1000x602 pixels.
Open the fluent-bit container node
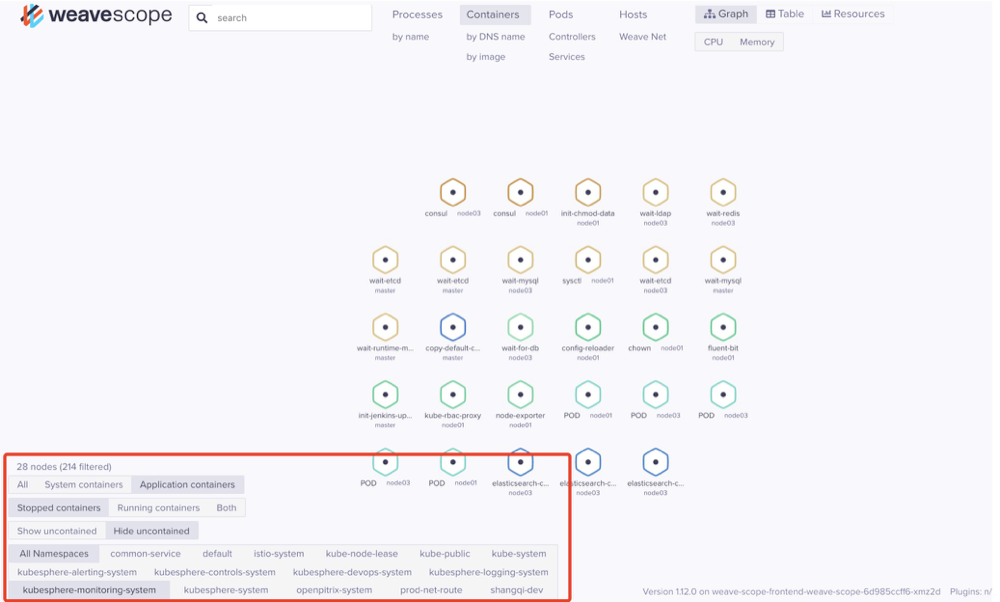point(723,327)
